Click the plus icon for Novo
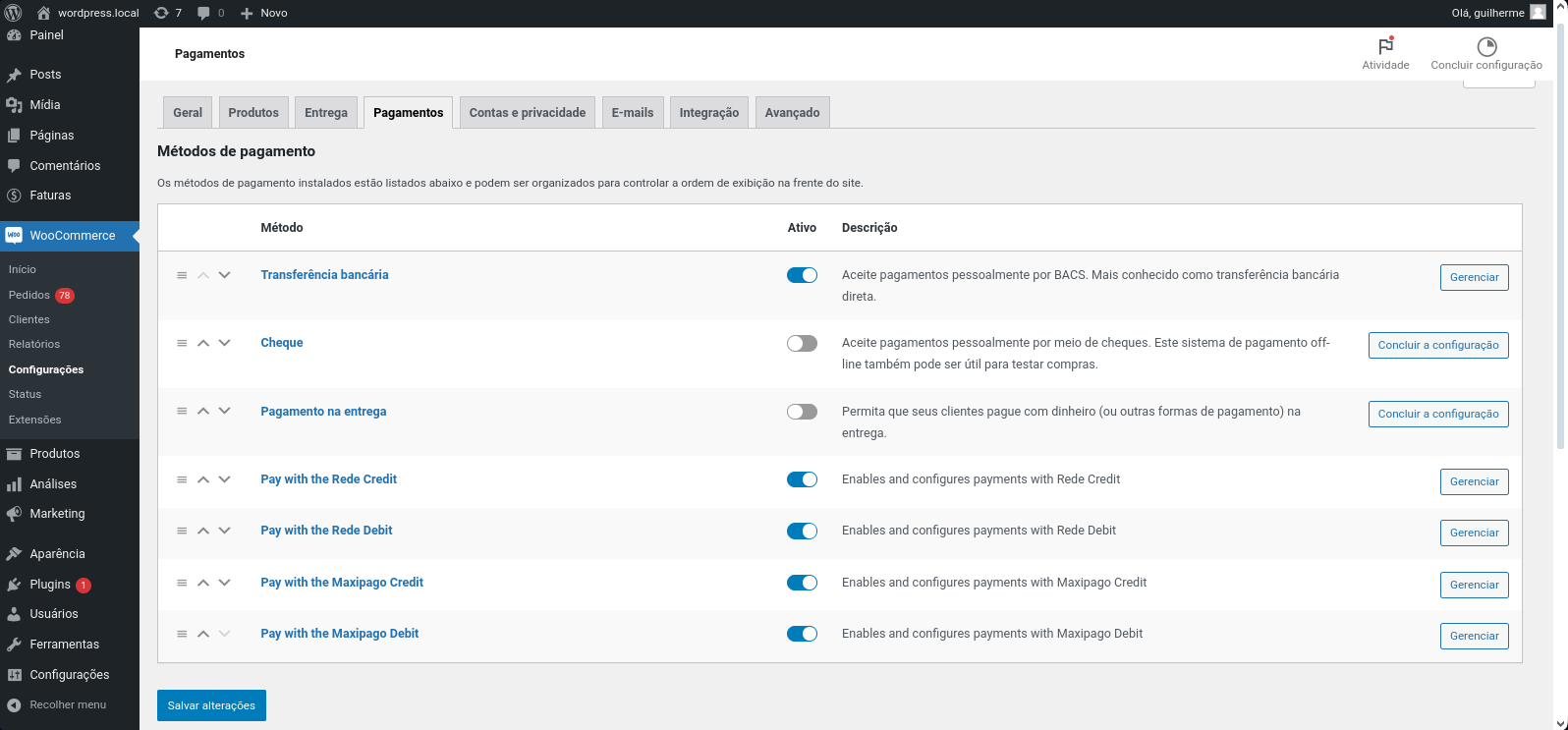Screen dimensions: 1568x730 (247, 13)
